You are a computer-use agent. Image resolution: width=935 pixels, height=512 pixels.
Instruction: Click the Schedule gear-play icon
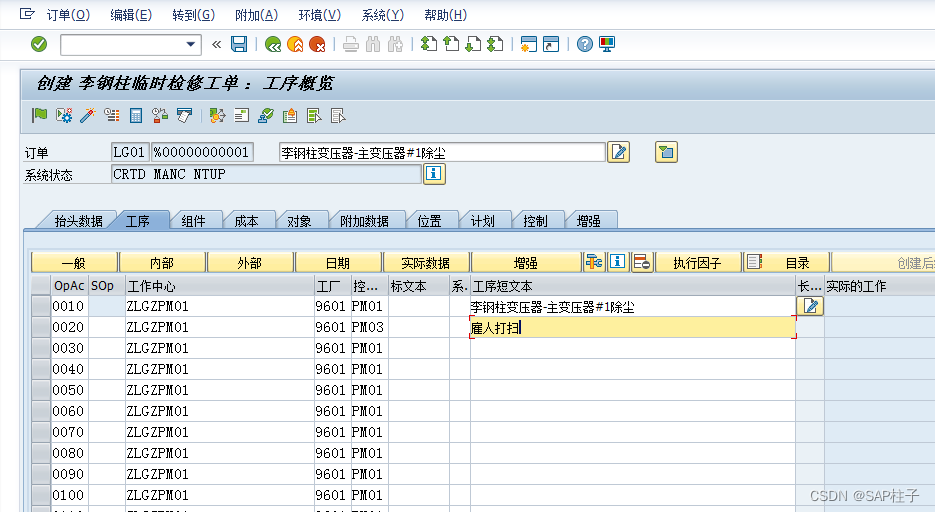coord(64,115)
